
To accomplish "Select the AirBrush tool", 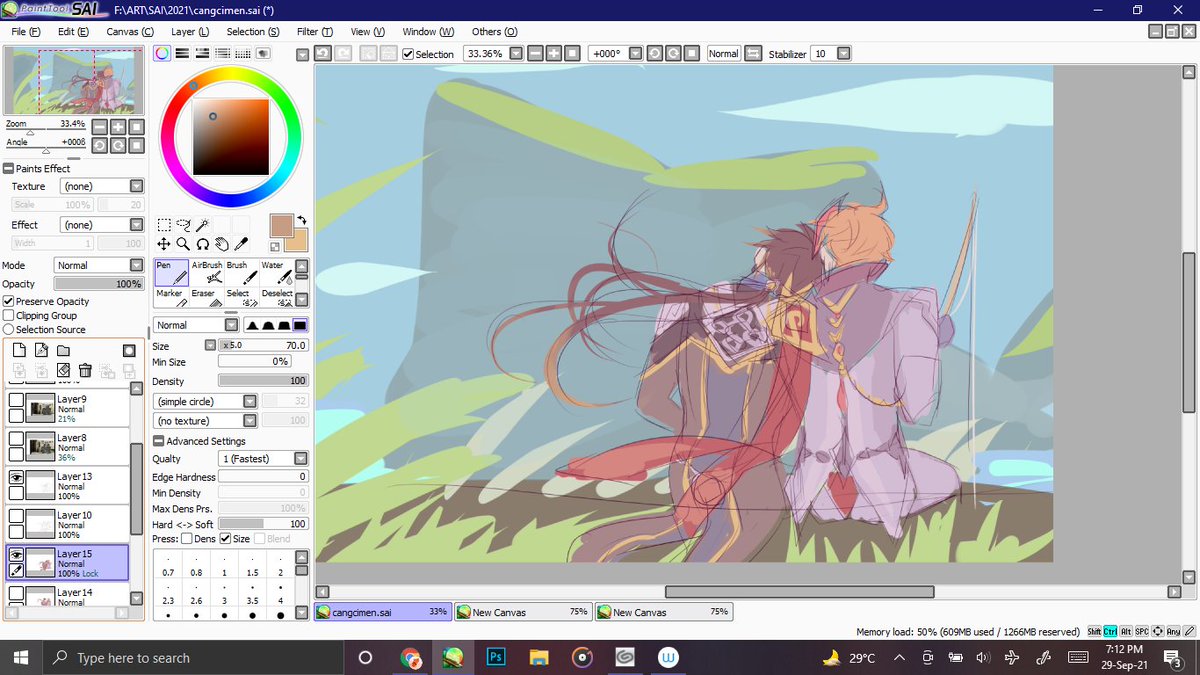I will click(206, 273).
